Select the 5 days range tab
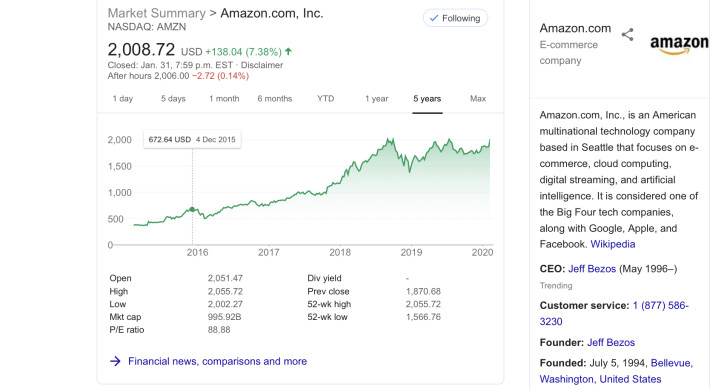 pos(173,99)
